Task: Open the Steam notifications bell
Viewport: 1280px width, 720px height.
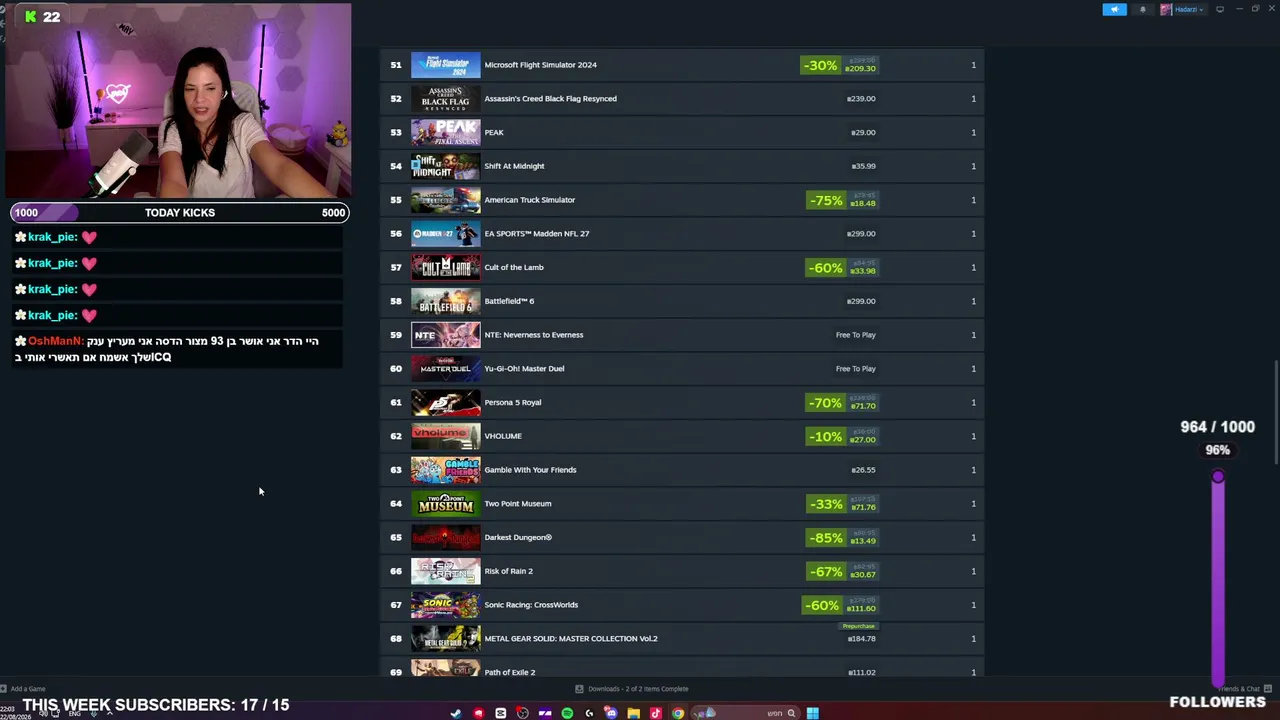Action: coord(1143,10)
